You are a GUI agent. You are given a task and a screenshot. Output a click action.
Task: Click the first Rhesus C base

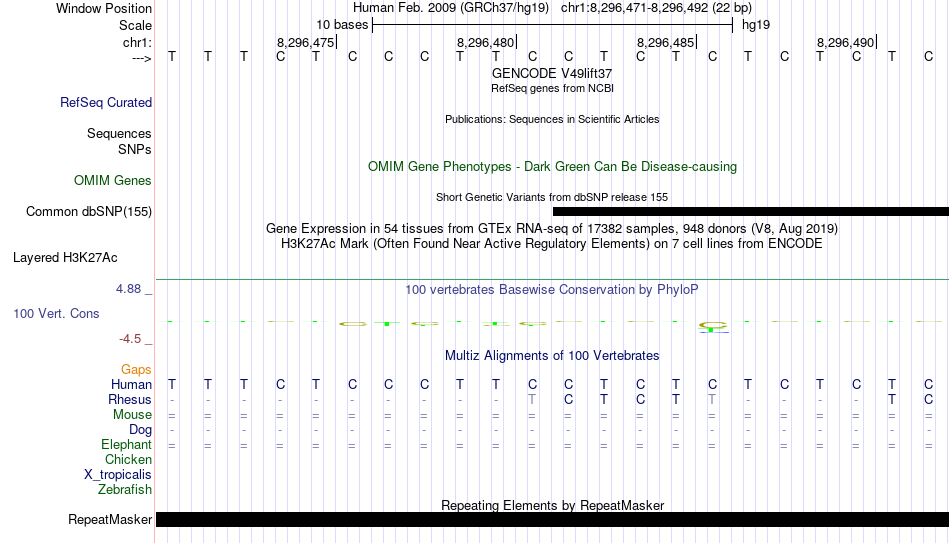pos(568,400)
